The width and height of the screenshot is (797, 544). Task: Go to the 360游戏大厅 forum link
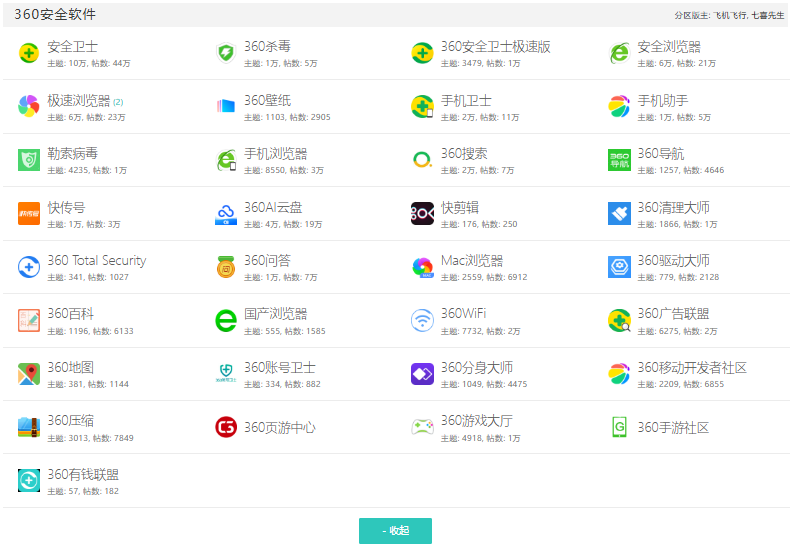[x=476, y=421]
